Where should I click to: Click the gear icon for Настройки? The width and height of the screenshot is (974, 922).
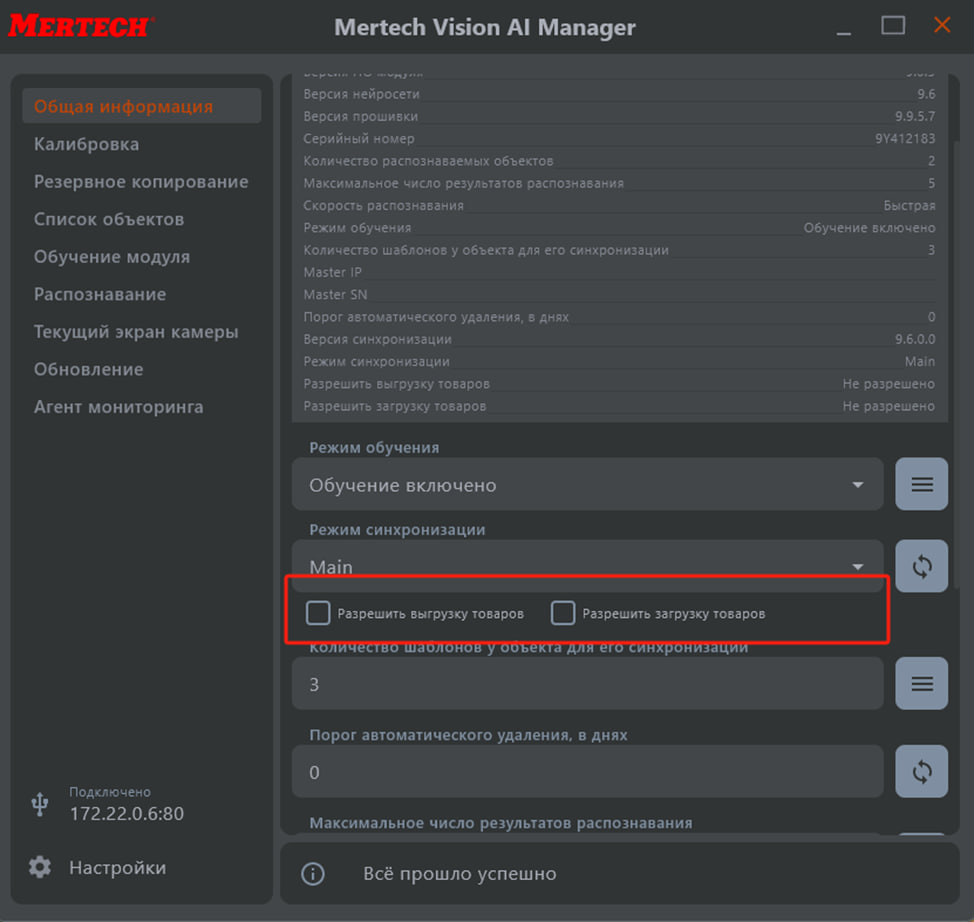pyautogui.click(x=40, y=867)
